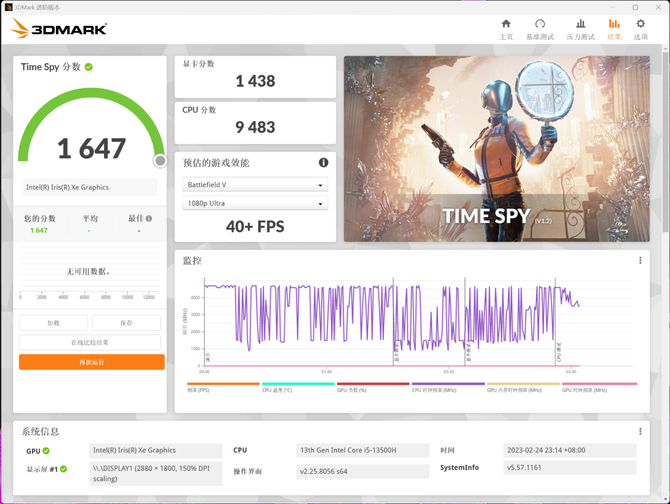Click the Load (加载) button
Image resolution: width=670 pixels, height=504 pixels.
[x=53, y=323]
